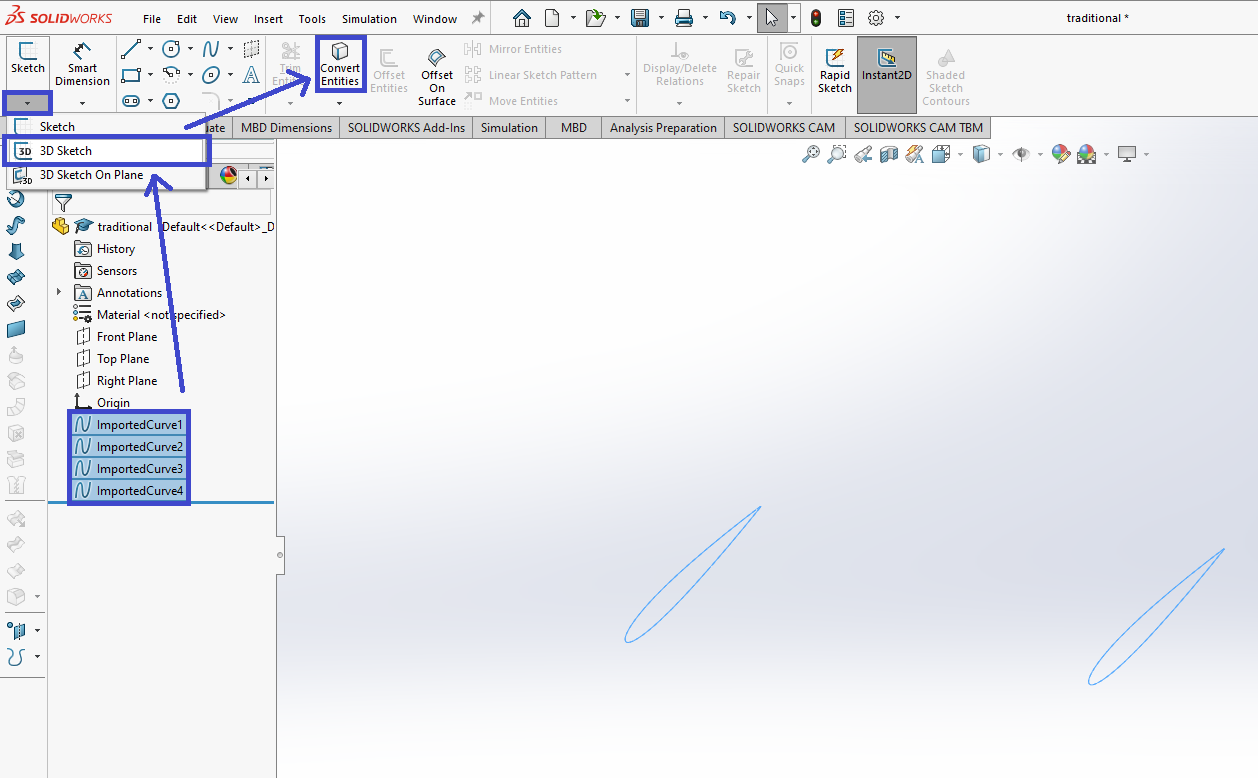The image size is (1258, 778).
Task: Click the Open file icon
Action: coord(597,18)
